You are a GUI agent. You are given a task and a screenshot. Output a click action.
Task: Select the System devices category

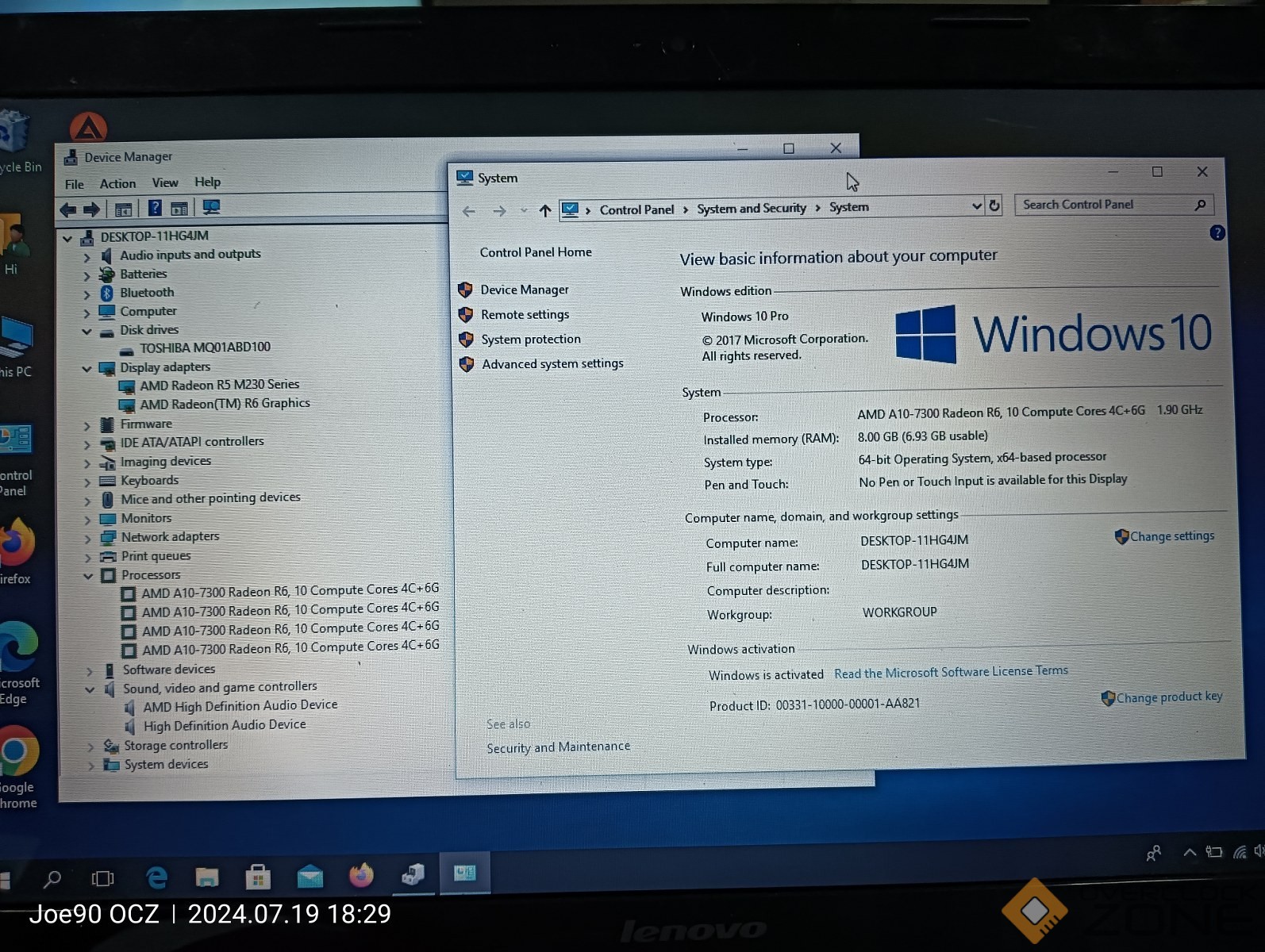166,765
